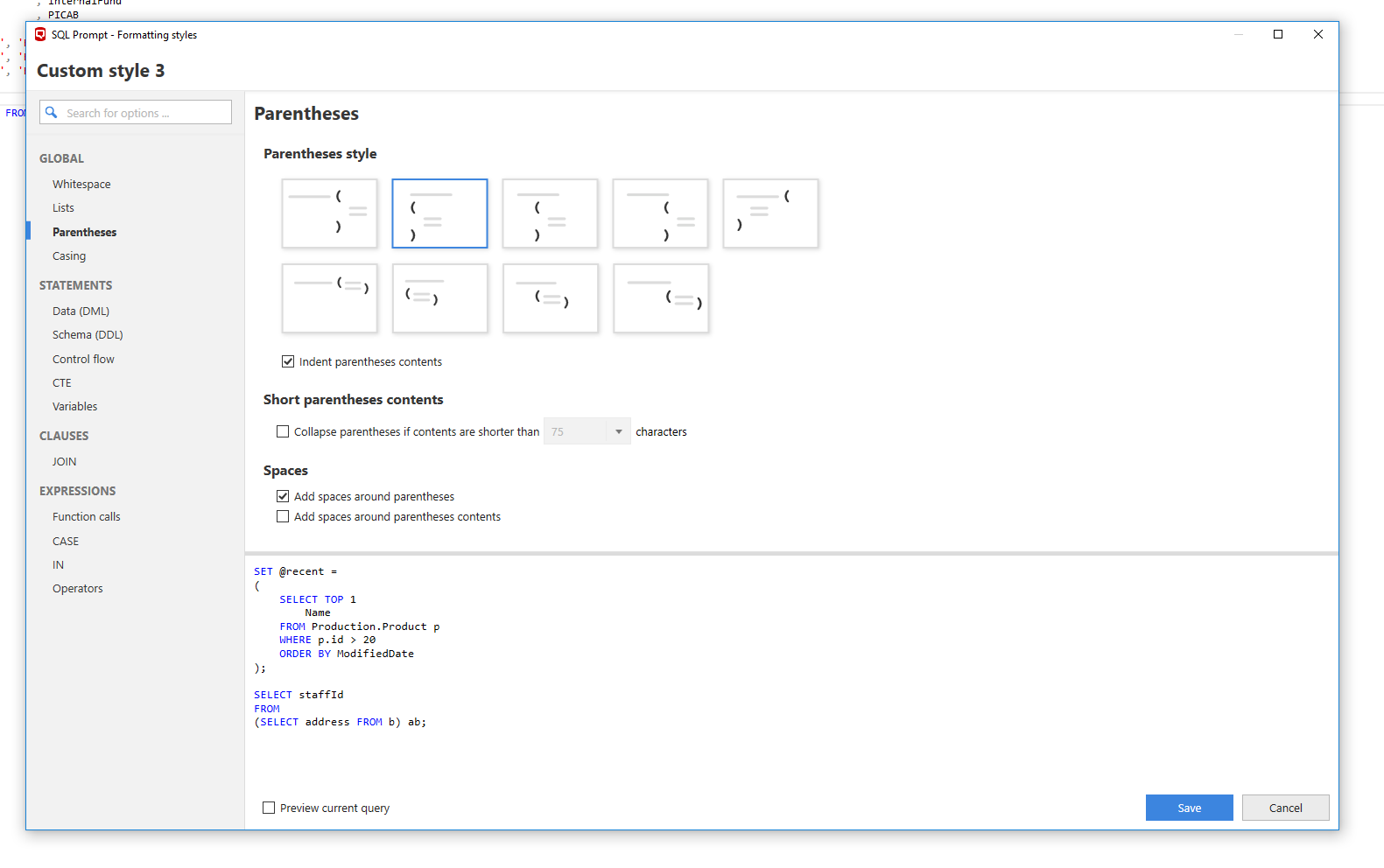This screenshot has height=868, width=1384.
Task: Open the Whitespace settings page
Action: [x=81, y=185]
